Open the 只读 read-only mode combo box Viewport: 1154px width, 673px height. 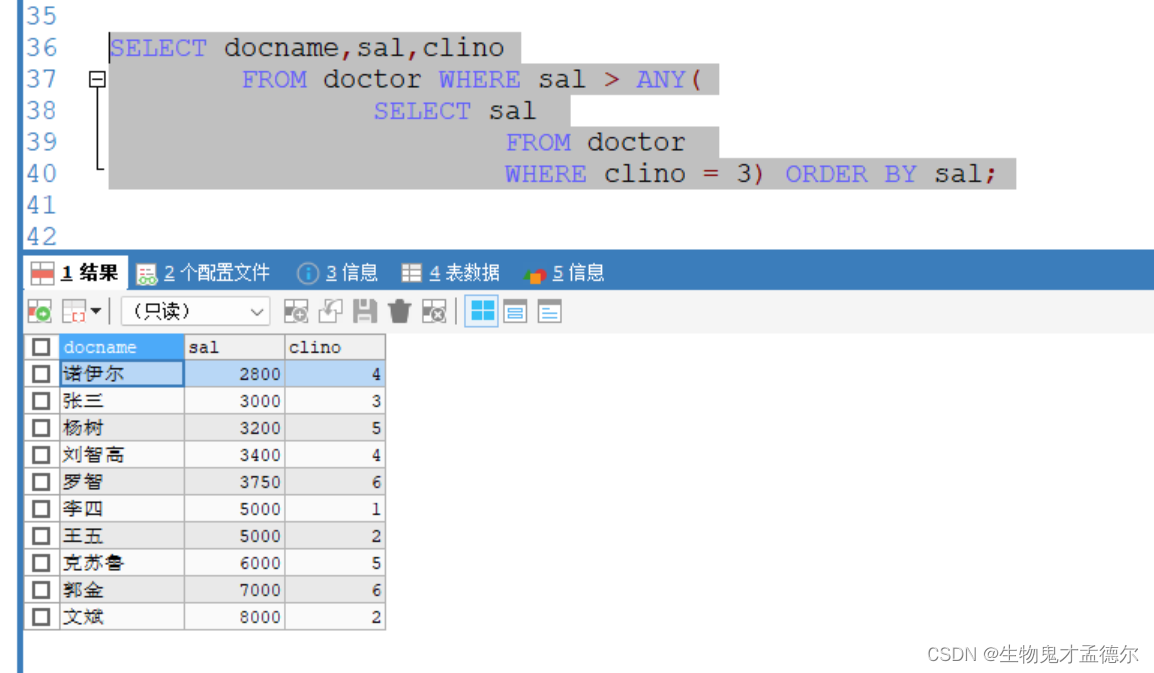pos(195,311)
